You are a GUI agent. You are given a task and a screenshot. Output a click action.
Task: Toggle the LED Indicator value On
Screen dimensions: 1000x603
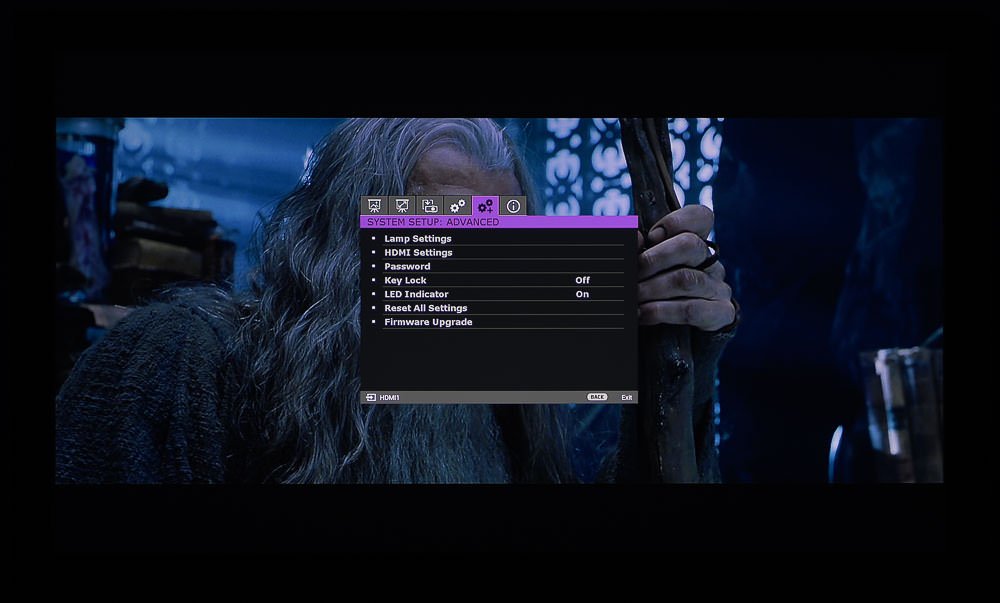582,294
